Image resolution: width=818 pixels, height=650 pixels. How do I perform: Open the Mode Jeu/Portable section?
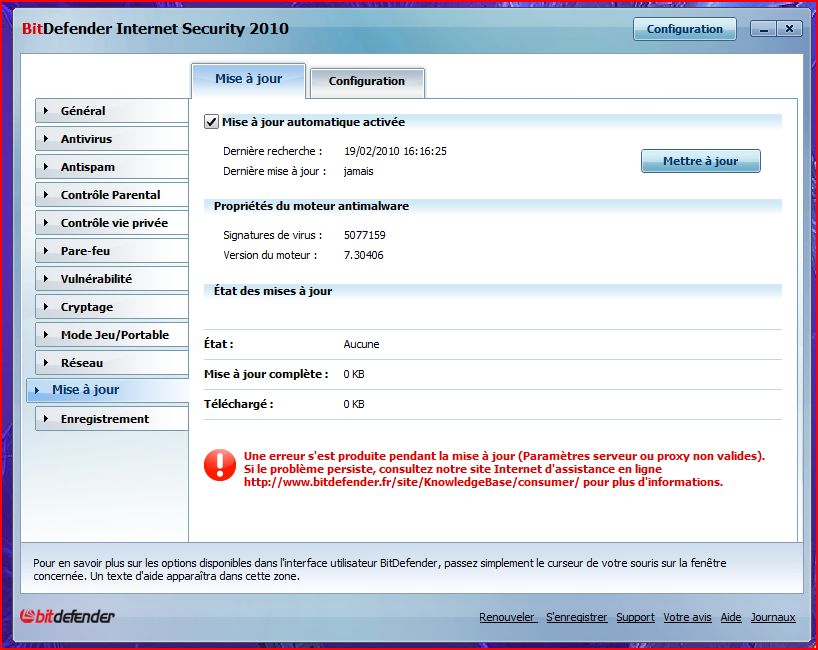click(x=112, y=335)
